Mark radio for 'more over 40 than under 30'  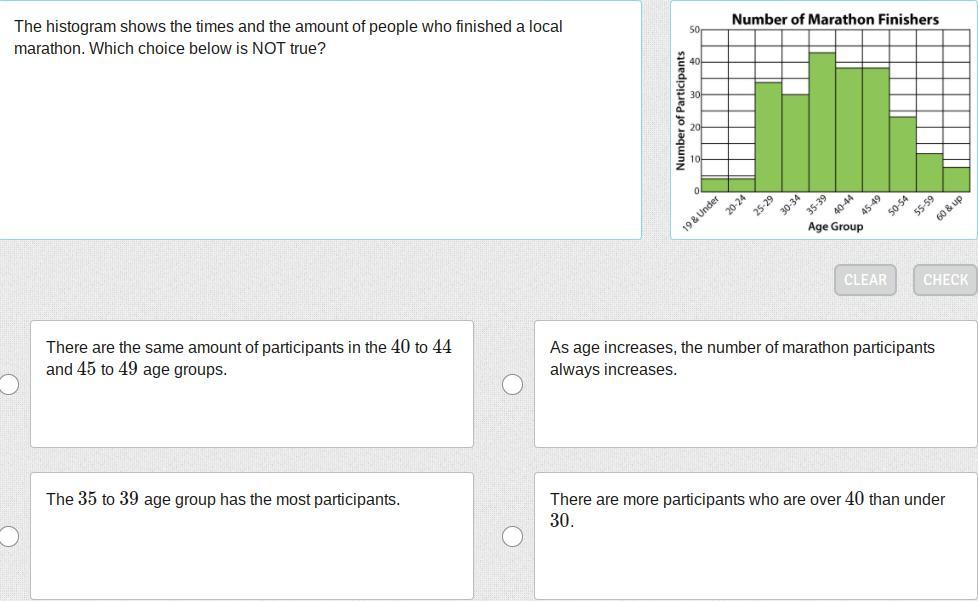click(512, 537)
